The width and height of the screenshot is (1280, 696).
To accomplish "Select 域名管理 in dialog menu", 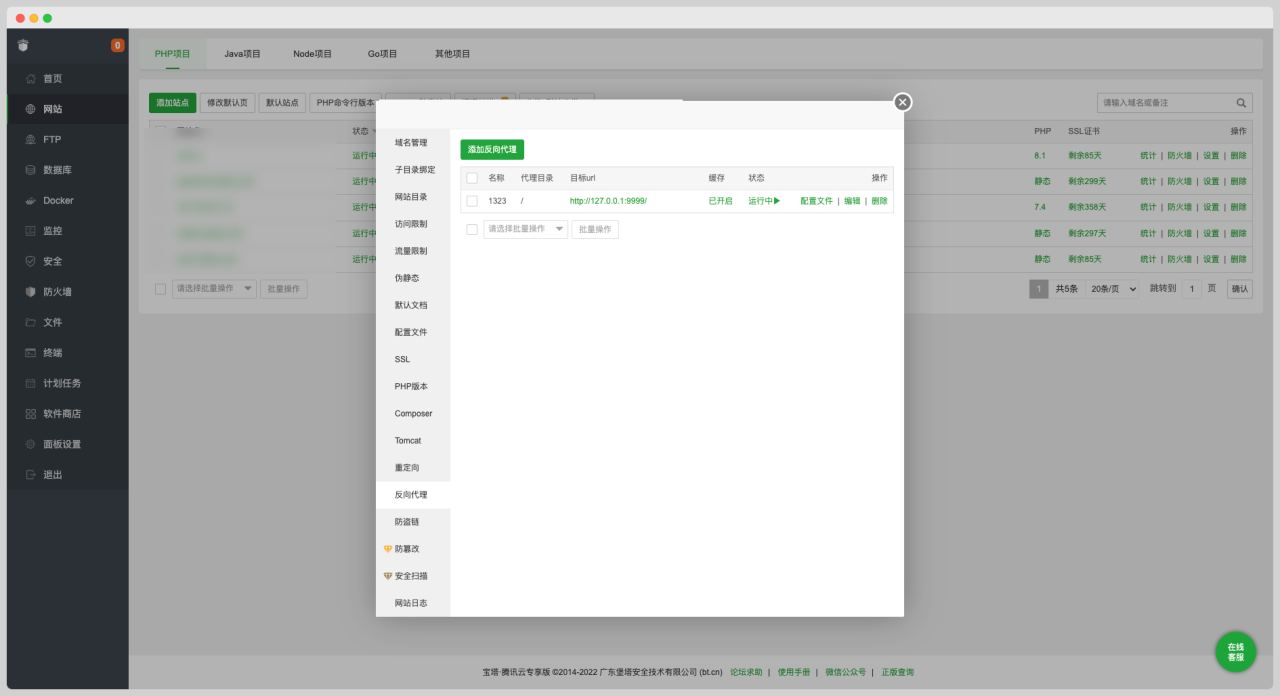I will (x=411, y=143).
